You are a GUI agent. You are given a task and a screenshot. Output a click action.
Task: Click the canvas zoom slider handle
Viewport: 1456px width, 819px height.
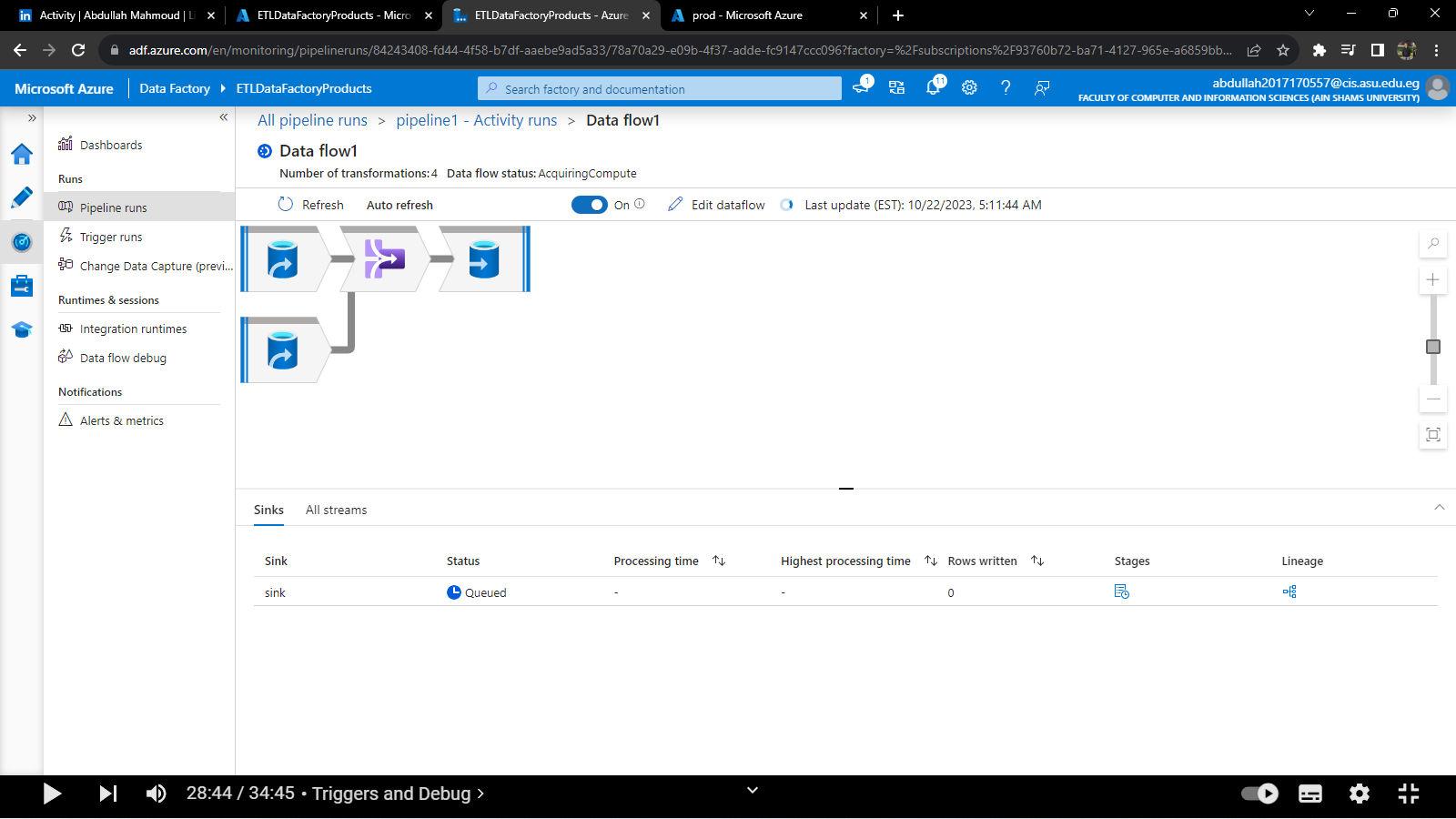pos(1433,347)
